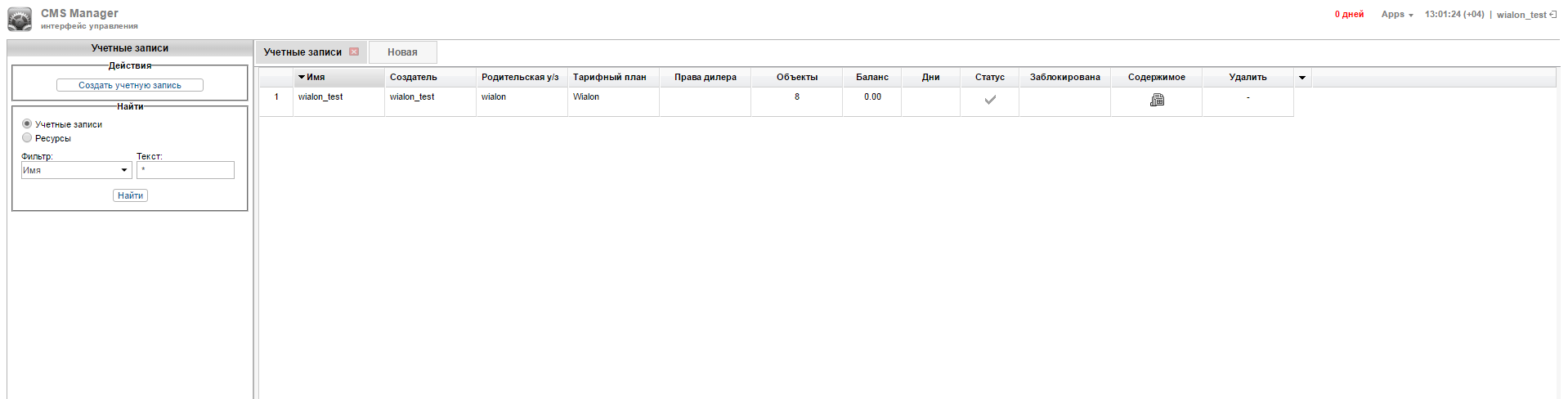
Task: Click the Текст search input field
Action: coord(186,170)
